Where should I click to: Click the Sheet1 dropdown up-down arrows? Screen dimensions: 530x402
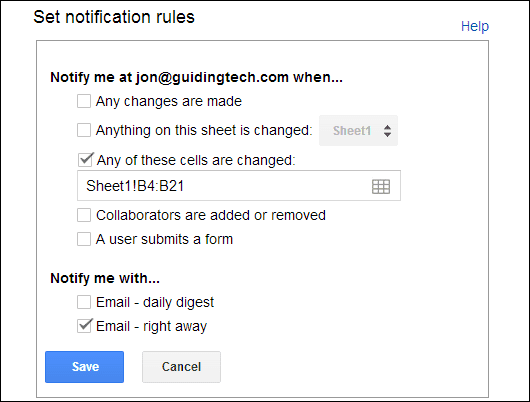point(387,131)
